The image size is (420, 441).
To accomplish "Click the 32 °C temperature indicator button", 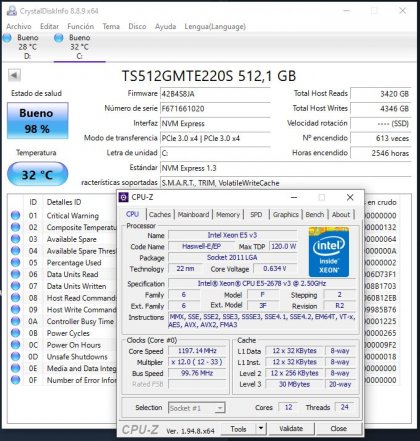I will coord(37,174).
